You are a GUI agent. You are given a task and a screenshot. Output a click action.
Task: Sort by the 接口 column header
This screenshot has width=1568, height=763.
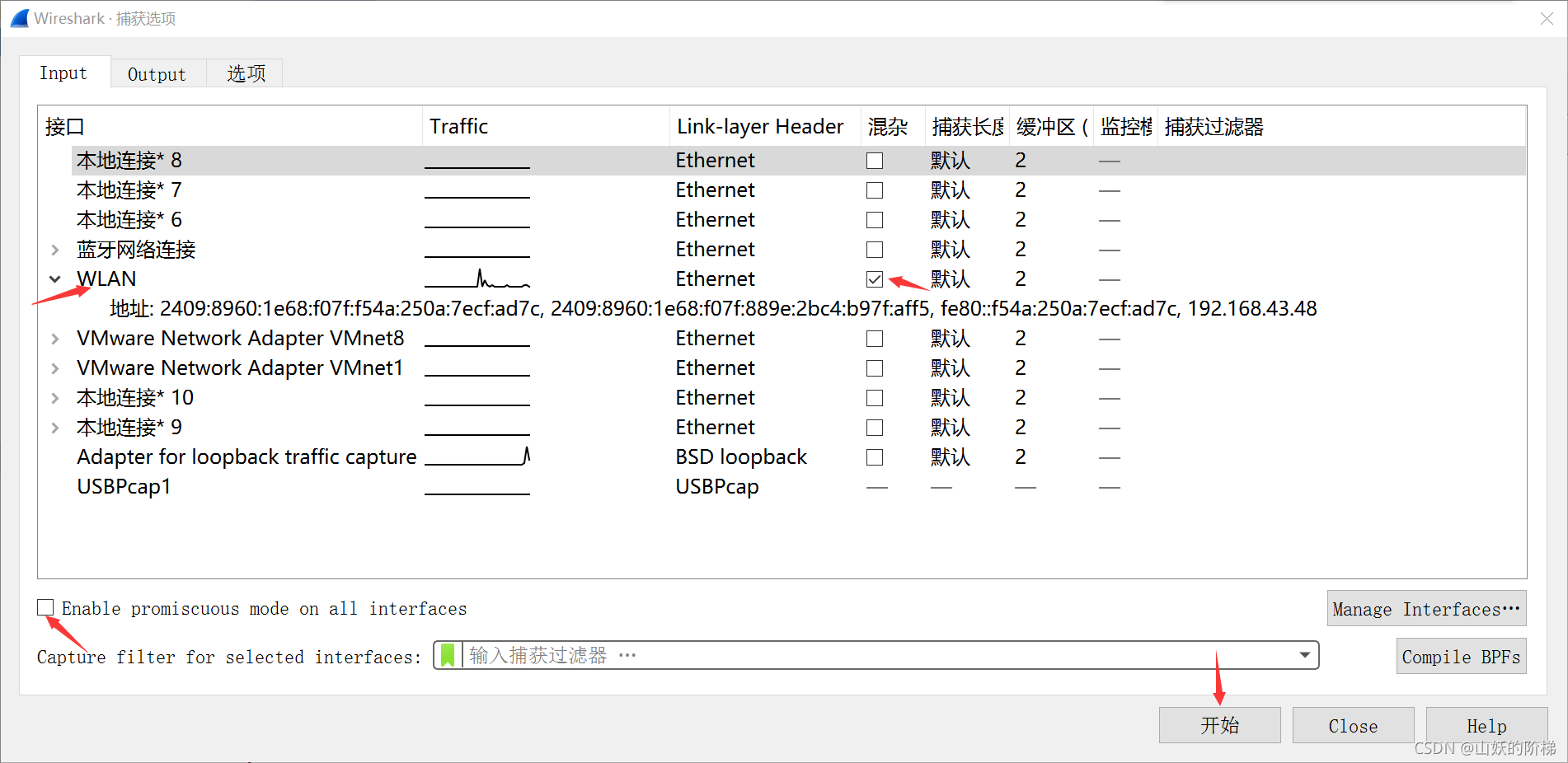[x=230, y=127]
